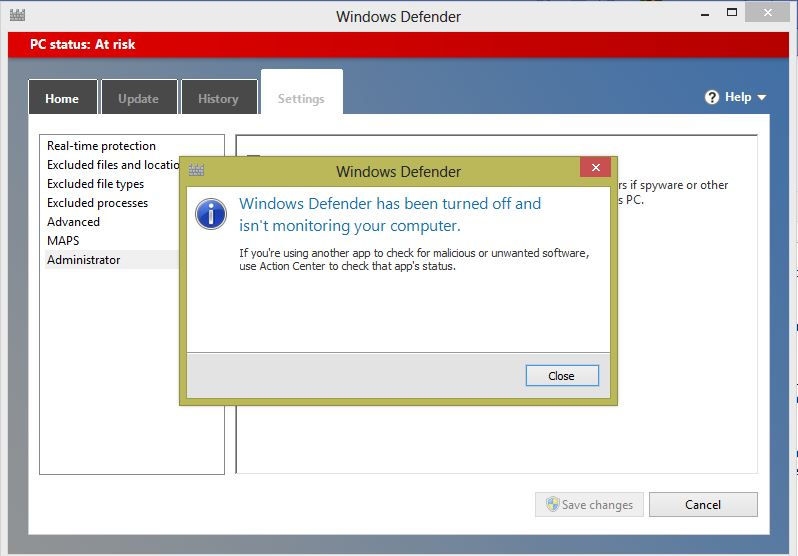Open the Home tab
798x556 pixels.
62,97
